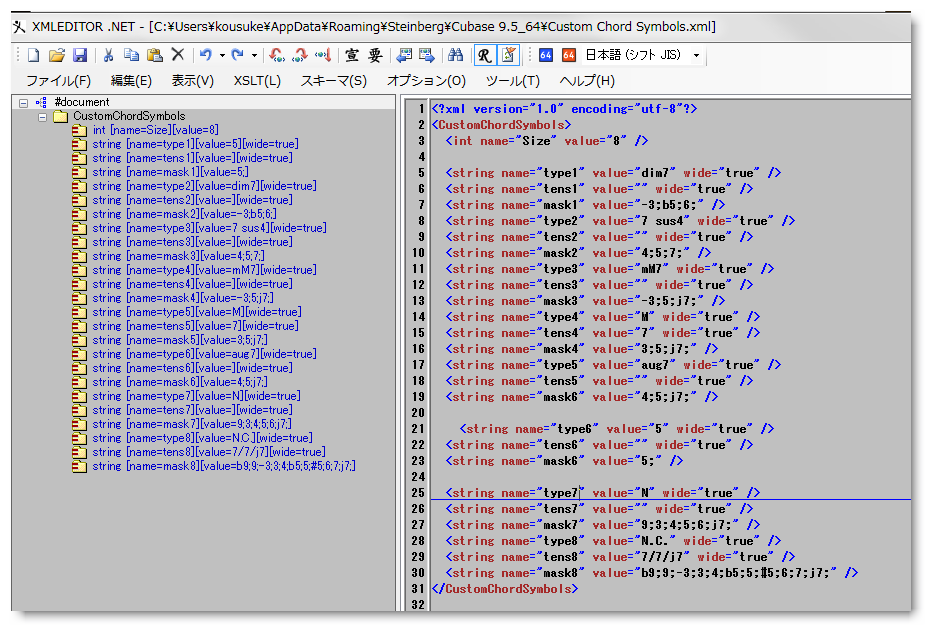Open the redo history dropdown arrow

pos(254,55)
